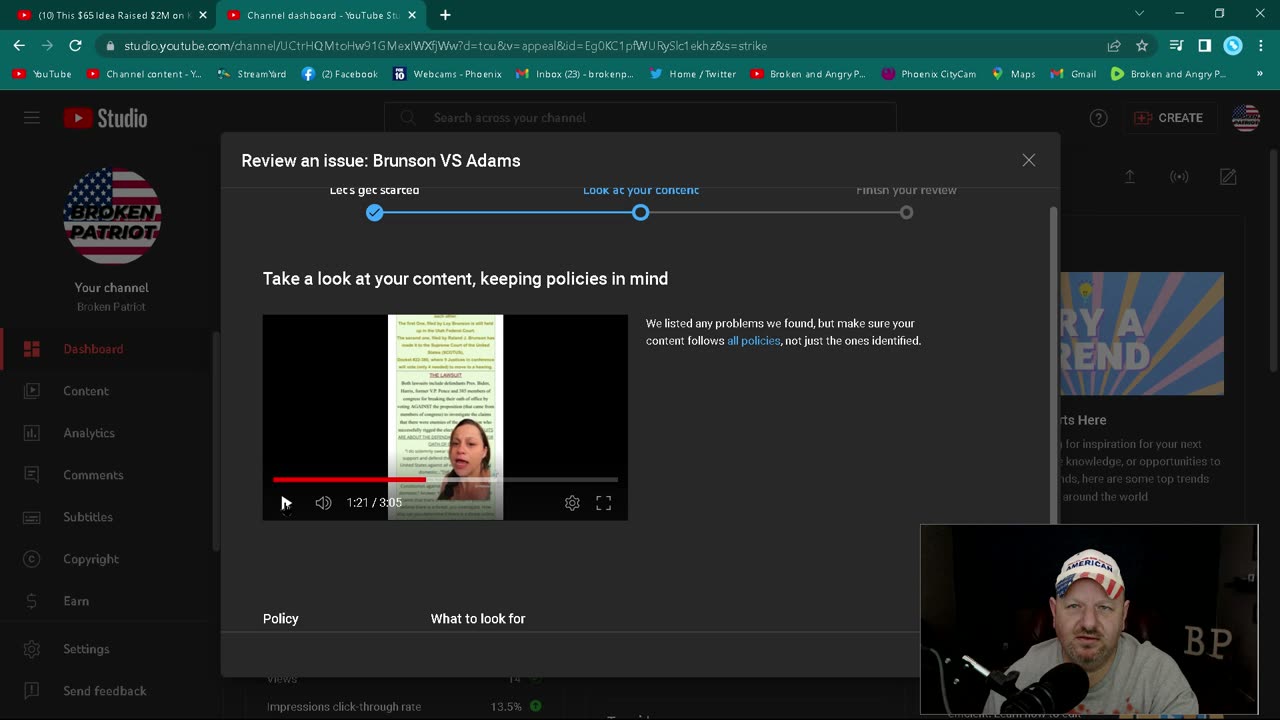Close the Channel dashboard browser tab
Screen dimensions: 1280x720
pyautogui.click(x=412, y=15)
